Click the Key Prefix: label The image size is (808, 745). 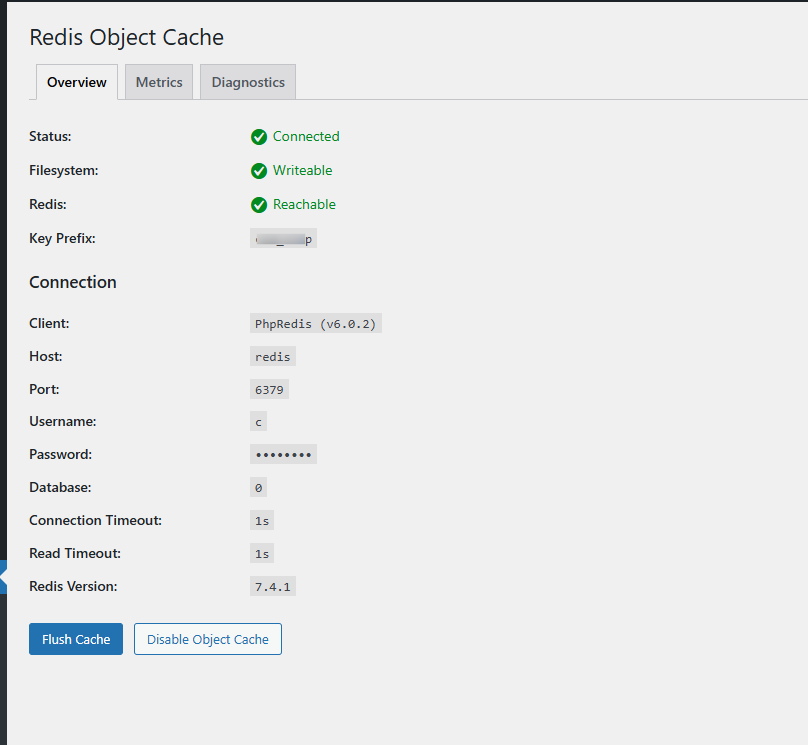[62, 239]
